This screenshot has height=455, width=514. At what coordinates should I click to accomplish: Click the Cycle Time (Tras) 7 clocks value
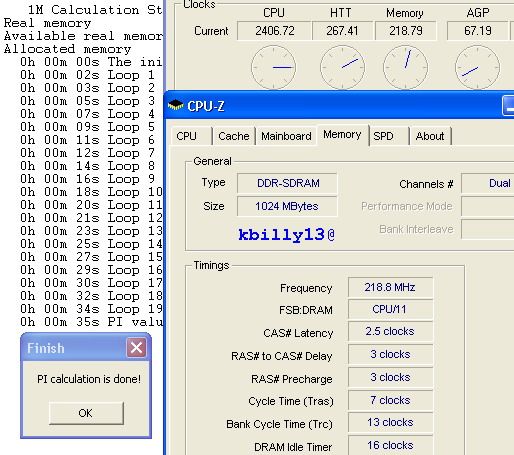coord(390,400)
